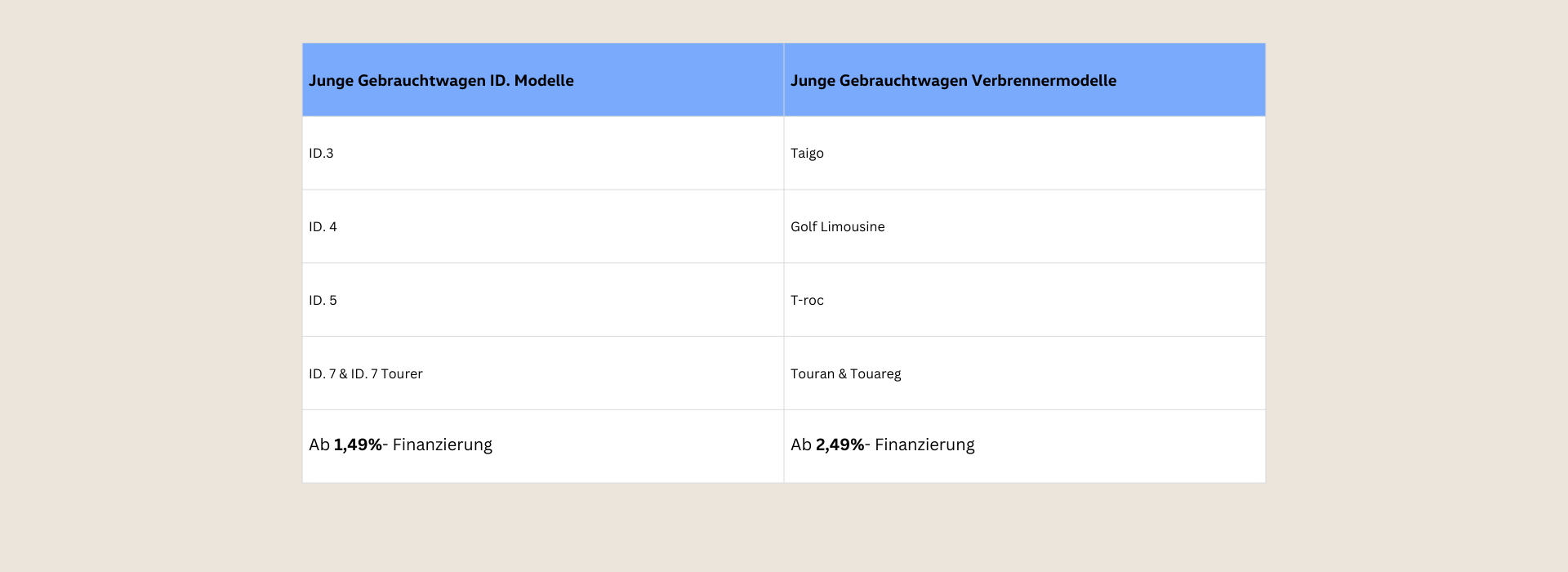Image resolution: width=1568 pixels, height=572 pixels.
Task: Click the word "Touran"
Action: (812, 374)
